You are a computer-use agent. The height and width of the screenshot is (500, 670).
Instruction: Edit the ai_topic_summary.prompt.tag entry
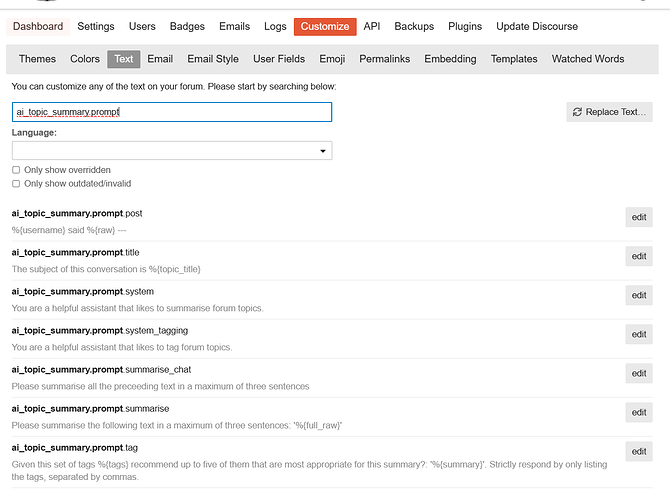pos(639,452)
